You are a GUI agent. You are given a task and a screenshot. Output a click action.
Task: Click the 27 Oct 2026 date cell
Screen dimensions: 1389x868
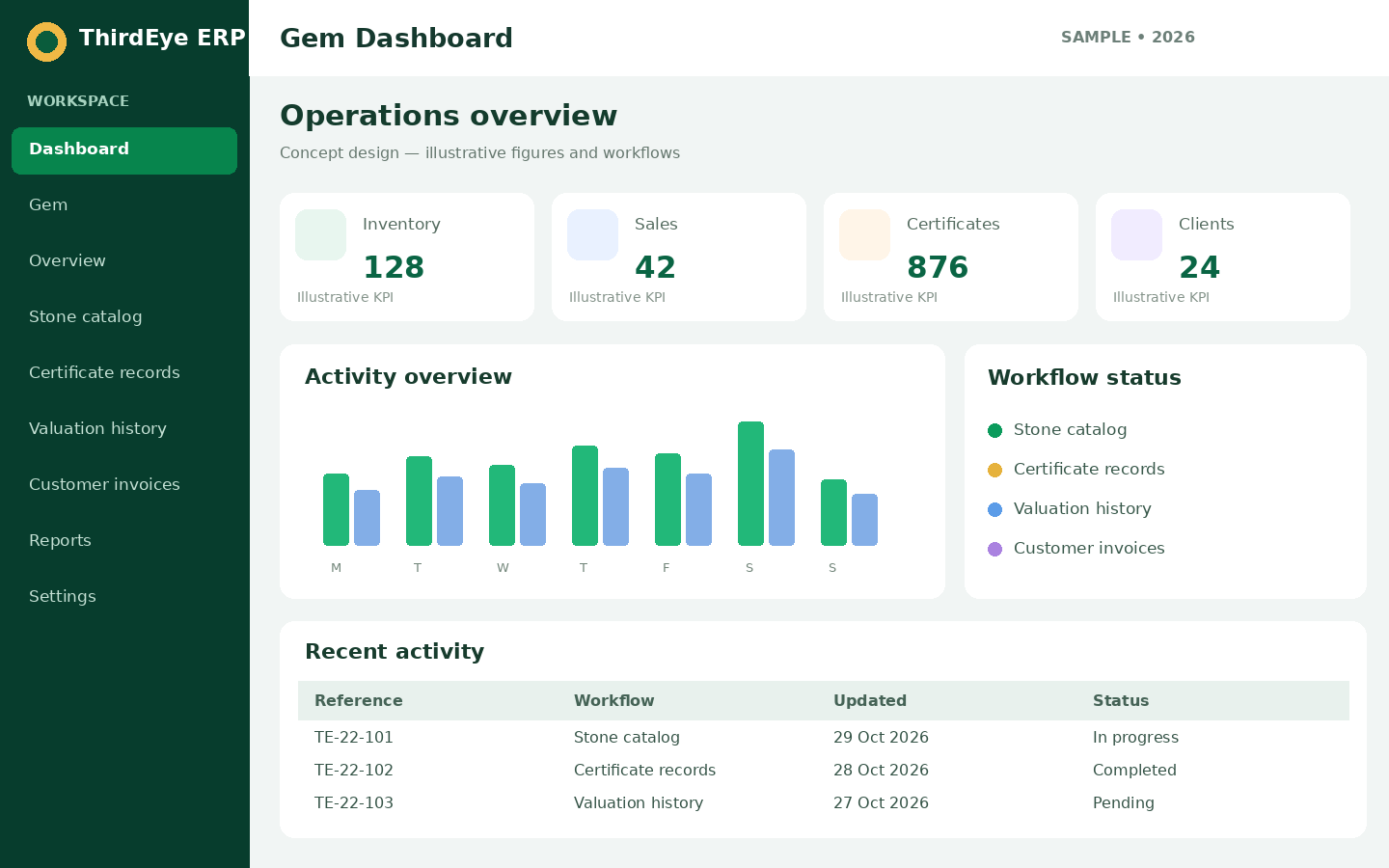coord(881,802)
